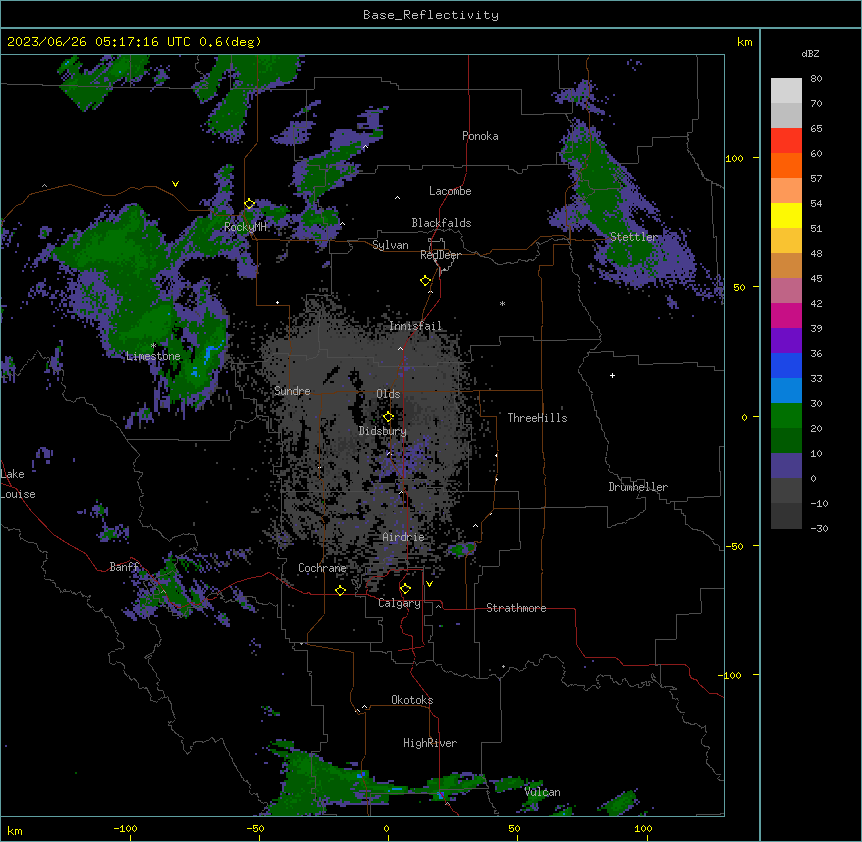
Task: Click the yellow diamond marker under Cochrane
Action: [340, 590]
